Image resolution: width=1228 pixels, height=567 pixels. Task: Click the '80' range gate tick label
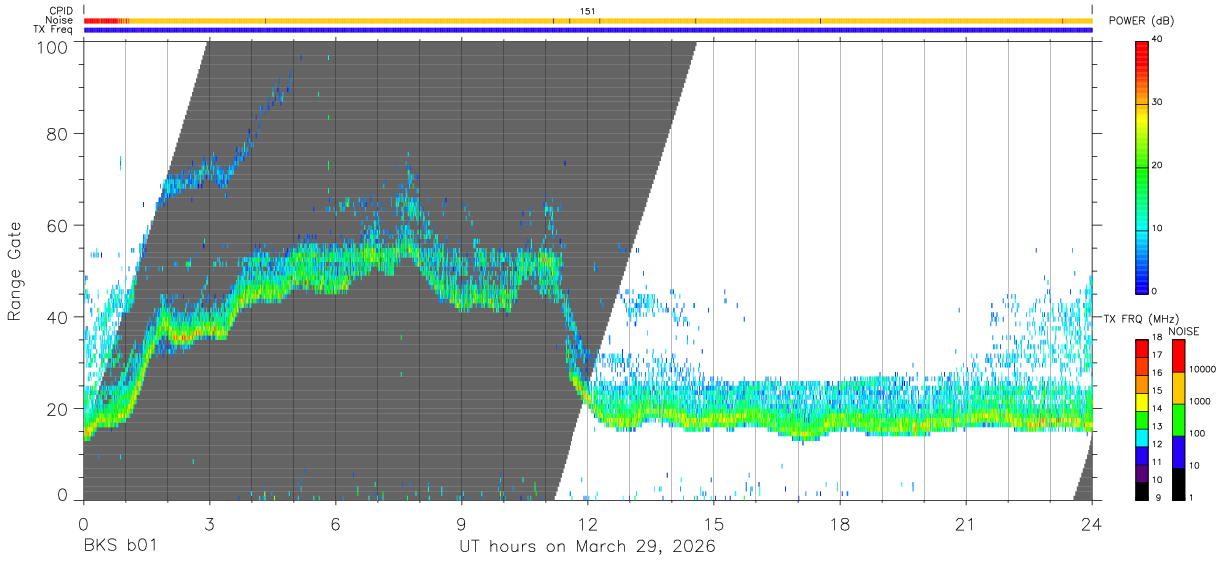pos(57,134)
